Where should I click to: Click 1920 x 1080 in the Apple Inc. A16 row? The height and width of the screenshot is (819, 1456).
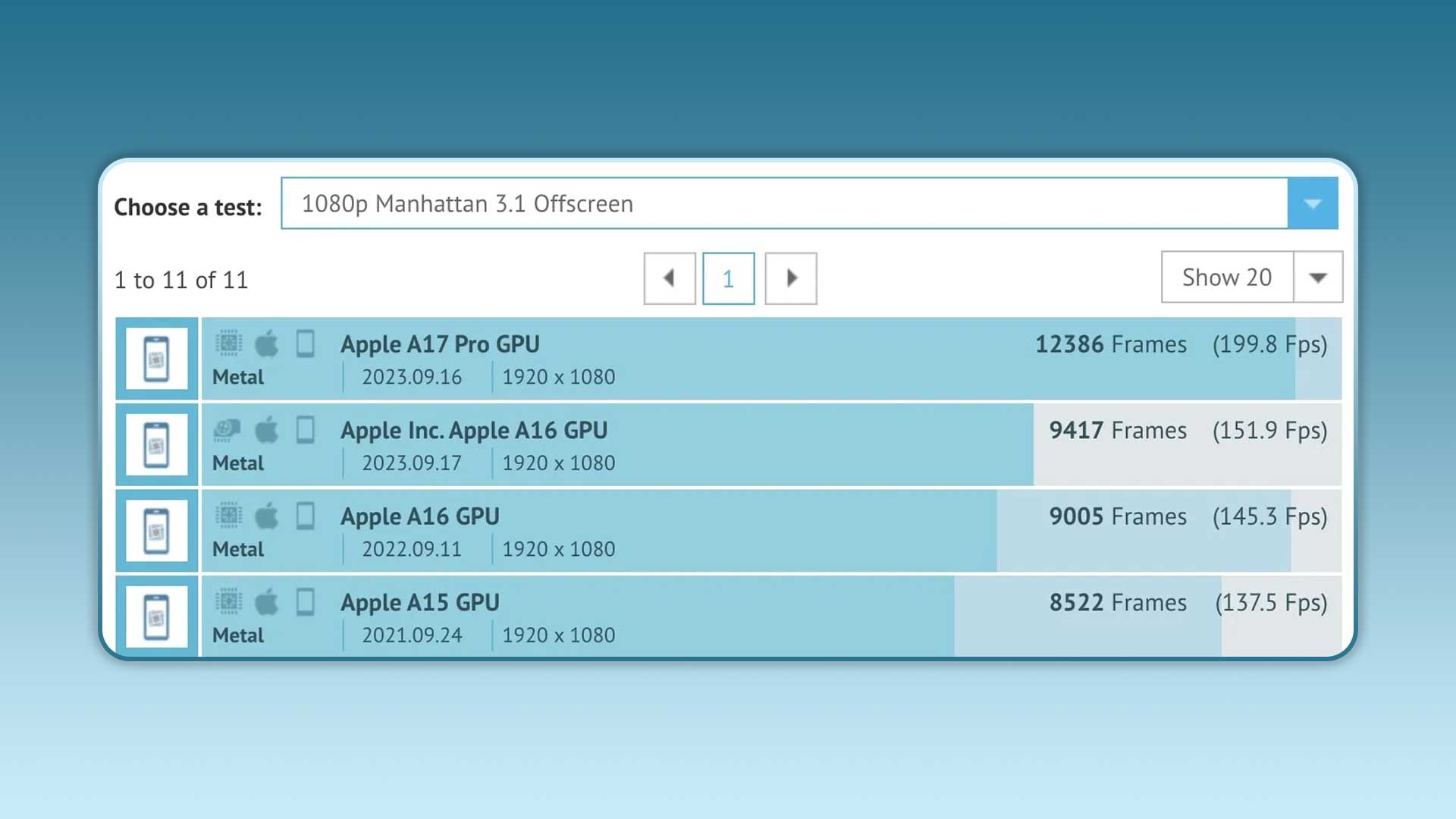point(559,463)
